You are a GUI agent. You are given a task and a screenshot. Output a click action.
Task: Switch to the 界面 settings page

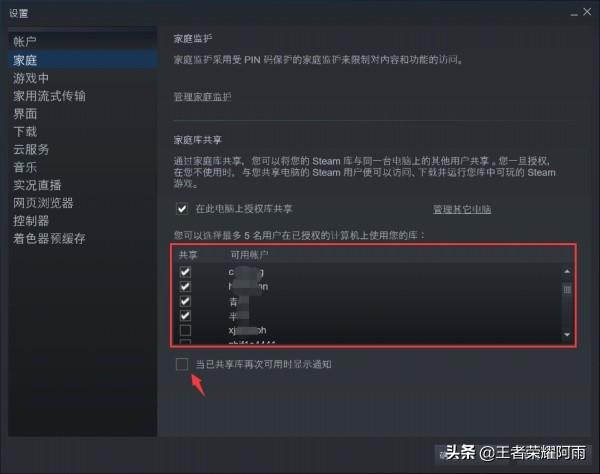coord(25,114)
